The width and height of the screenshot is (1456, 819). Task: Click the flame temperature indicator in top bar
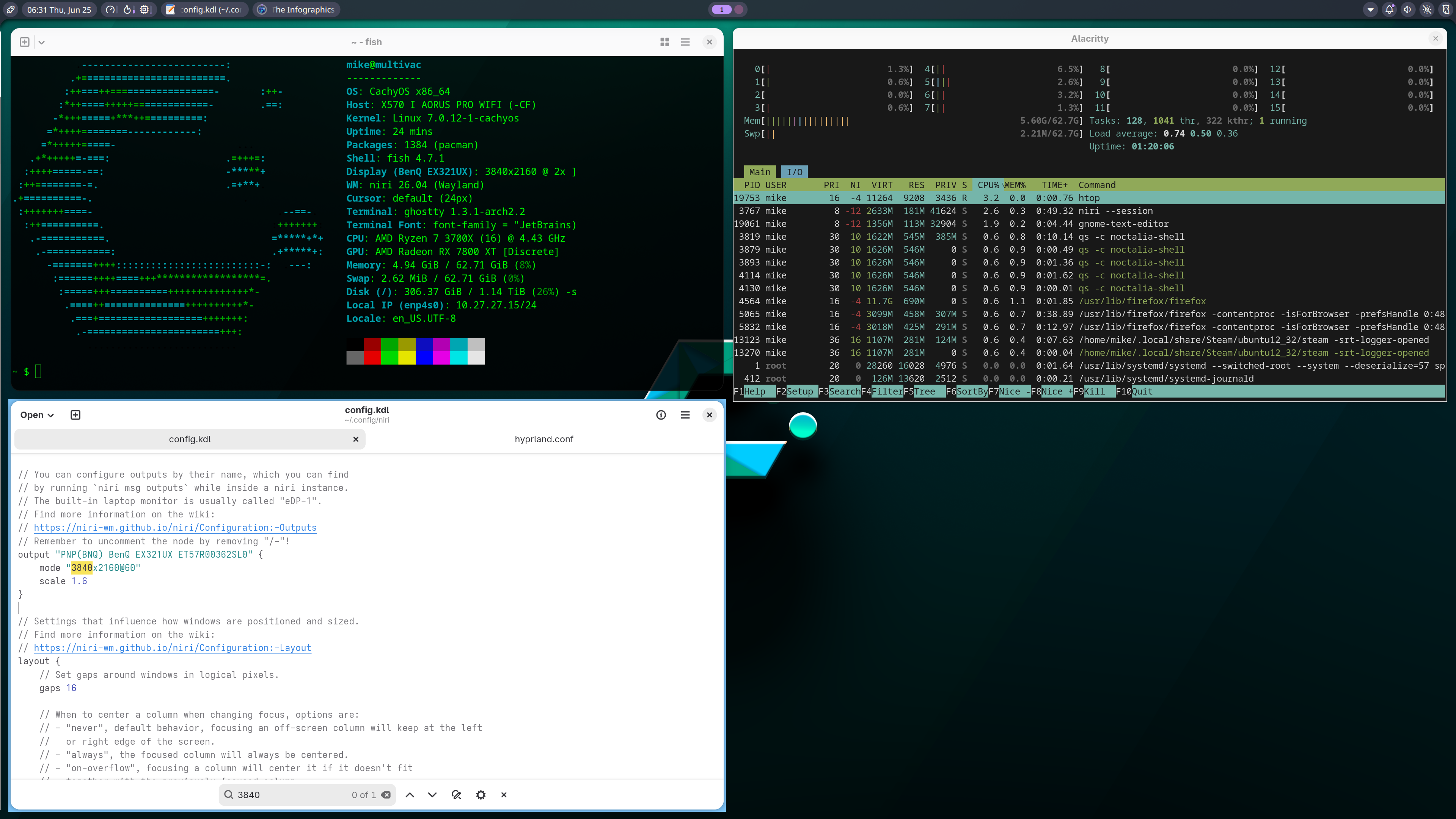(128, 9)
